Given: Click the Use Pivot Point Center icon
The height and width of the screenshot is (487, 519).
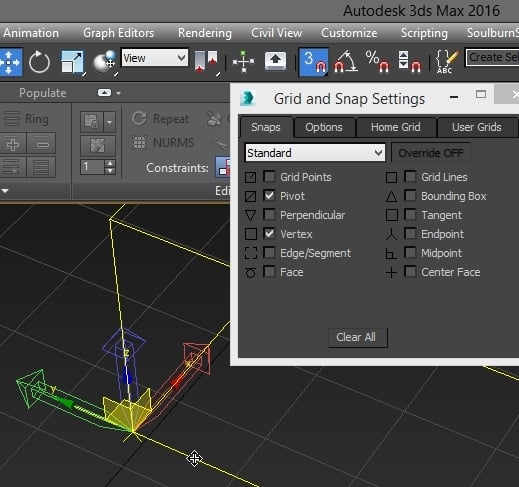Looking at the screenshot, I should [207, 62].
